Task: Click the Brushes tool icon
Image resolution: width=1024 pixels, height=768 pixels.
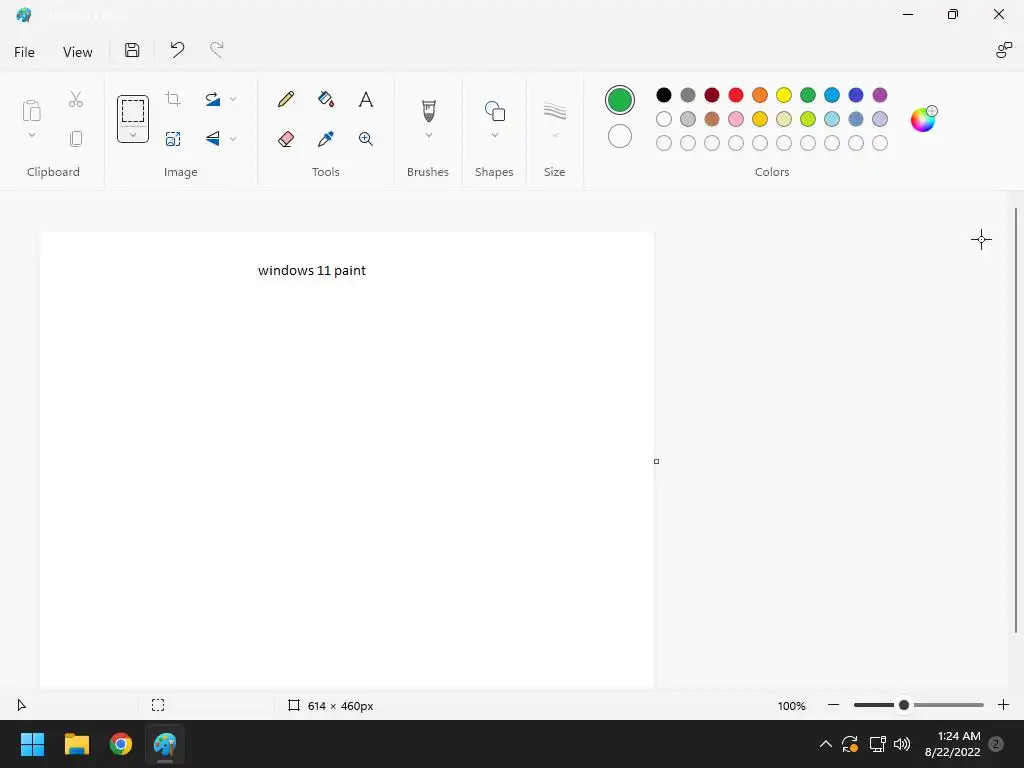Action: tap(428, 111)
